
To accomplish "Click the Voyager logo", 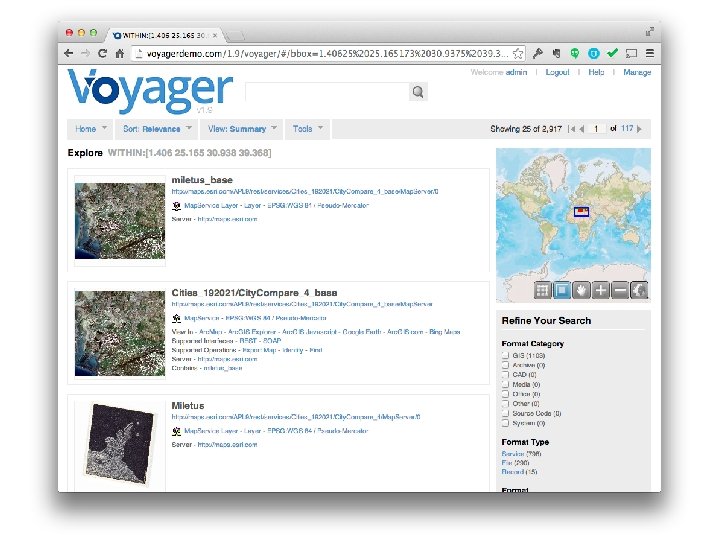I will pyautogui.click(x=151, y=91).
